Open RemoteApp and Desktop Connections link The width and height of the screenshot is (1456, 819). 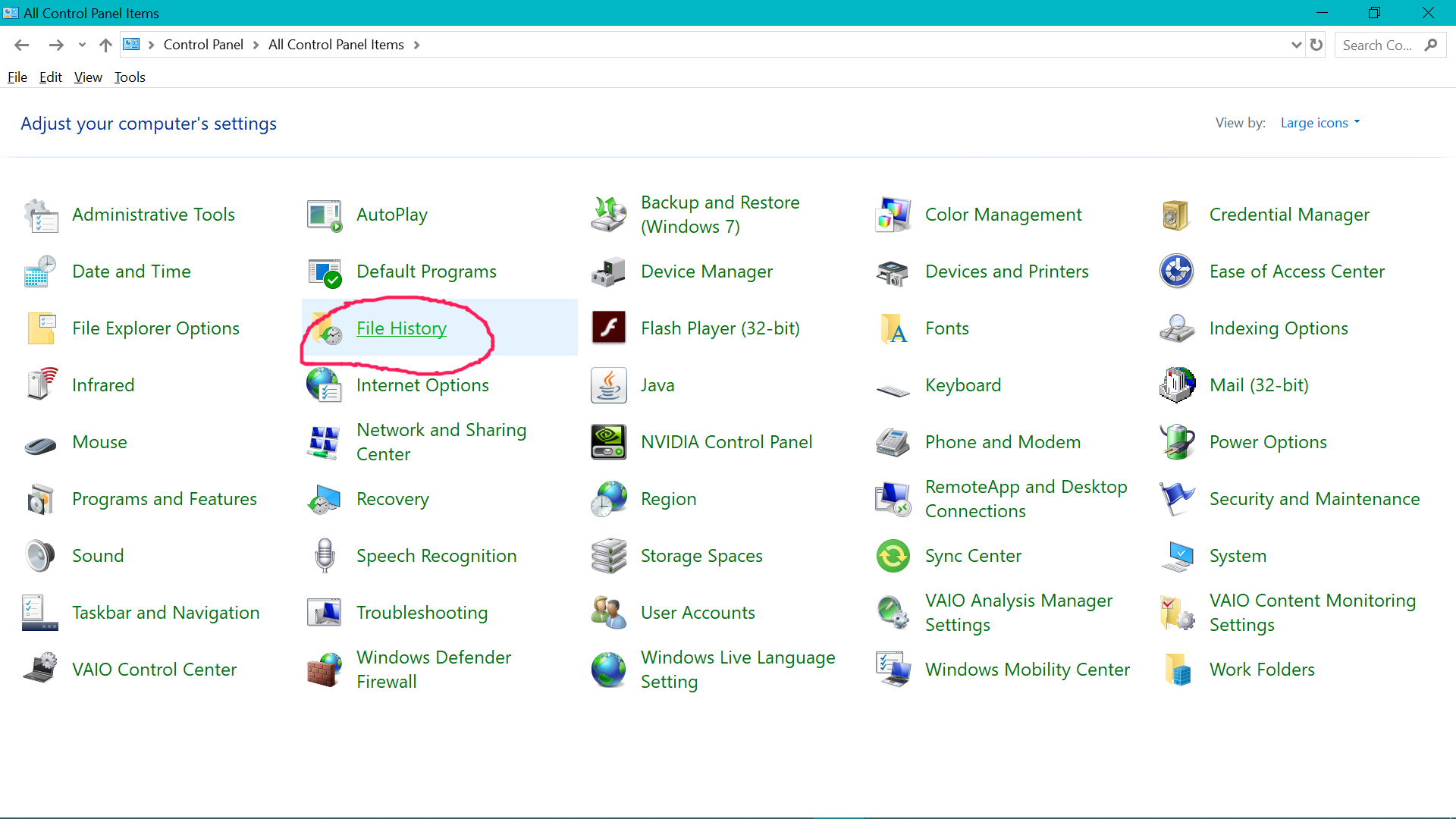coord(1026,499)
